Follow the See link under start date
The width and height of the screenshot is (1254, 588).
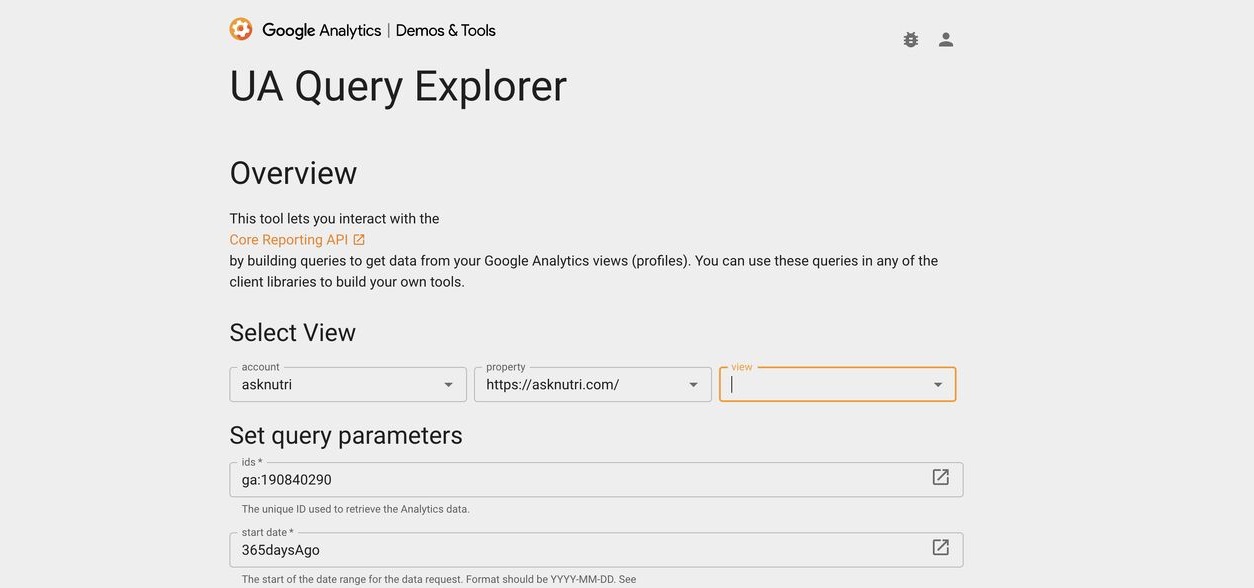(x=628, y=577)
